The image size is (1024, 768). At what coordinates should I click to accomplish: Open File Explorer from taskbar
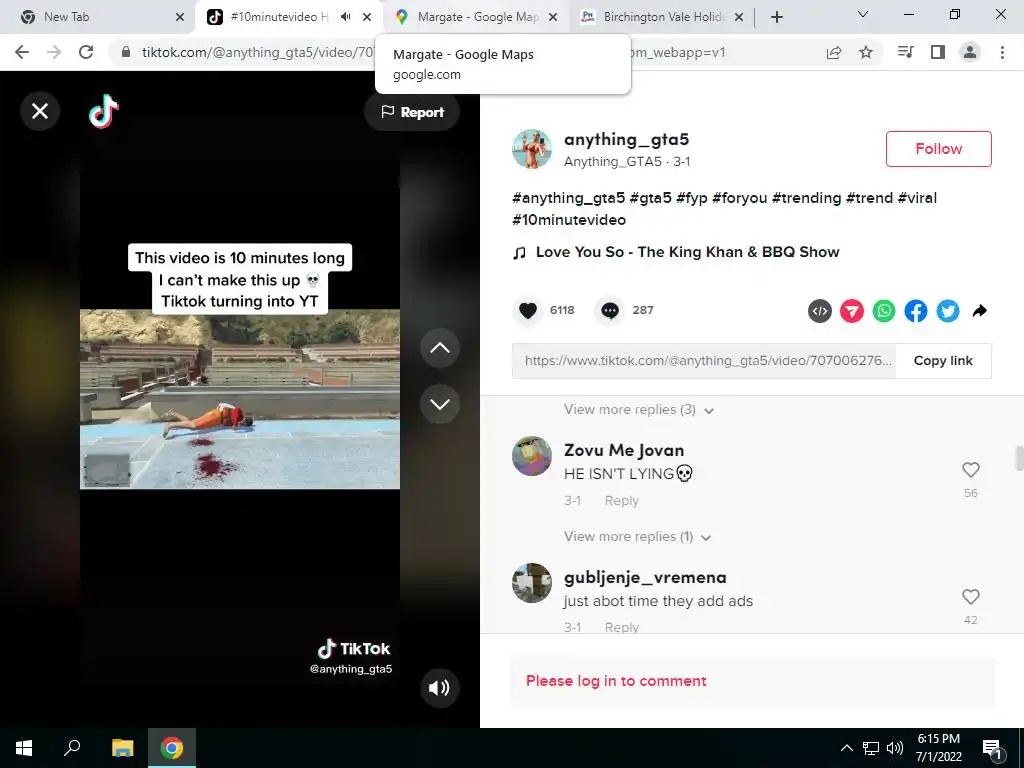pyautogui.click(x=122, y=748)
